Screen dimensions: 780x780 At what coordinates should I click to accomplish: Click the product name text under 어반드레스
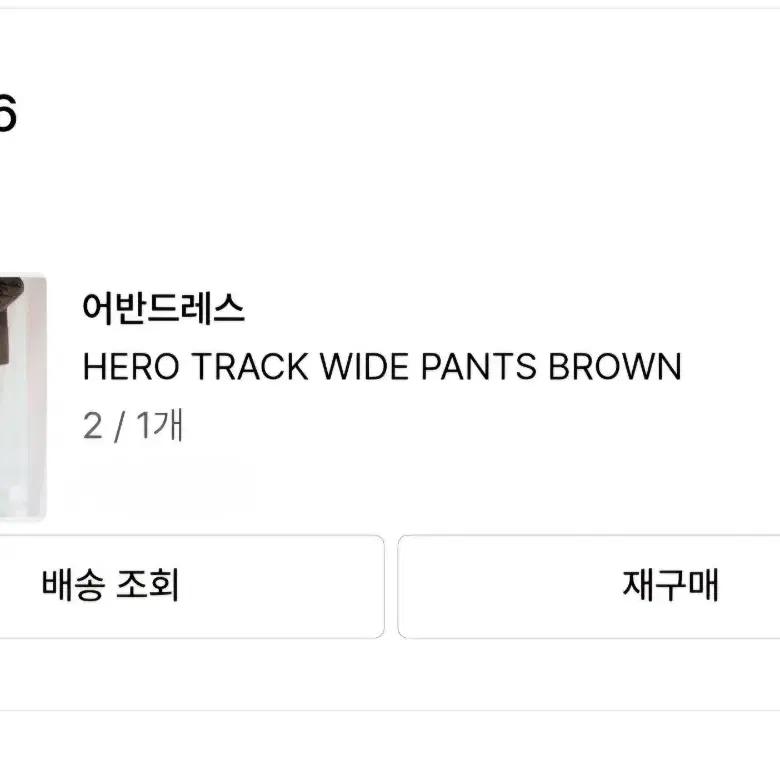pyautogui.click(x=382, y=367)
